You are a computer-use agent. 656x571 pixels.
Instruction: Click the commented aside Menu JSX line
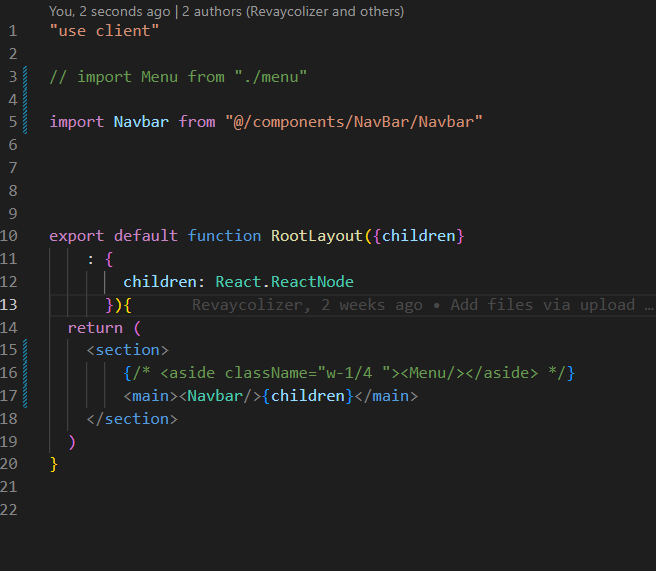[349, 373]
